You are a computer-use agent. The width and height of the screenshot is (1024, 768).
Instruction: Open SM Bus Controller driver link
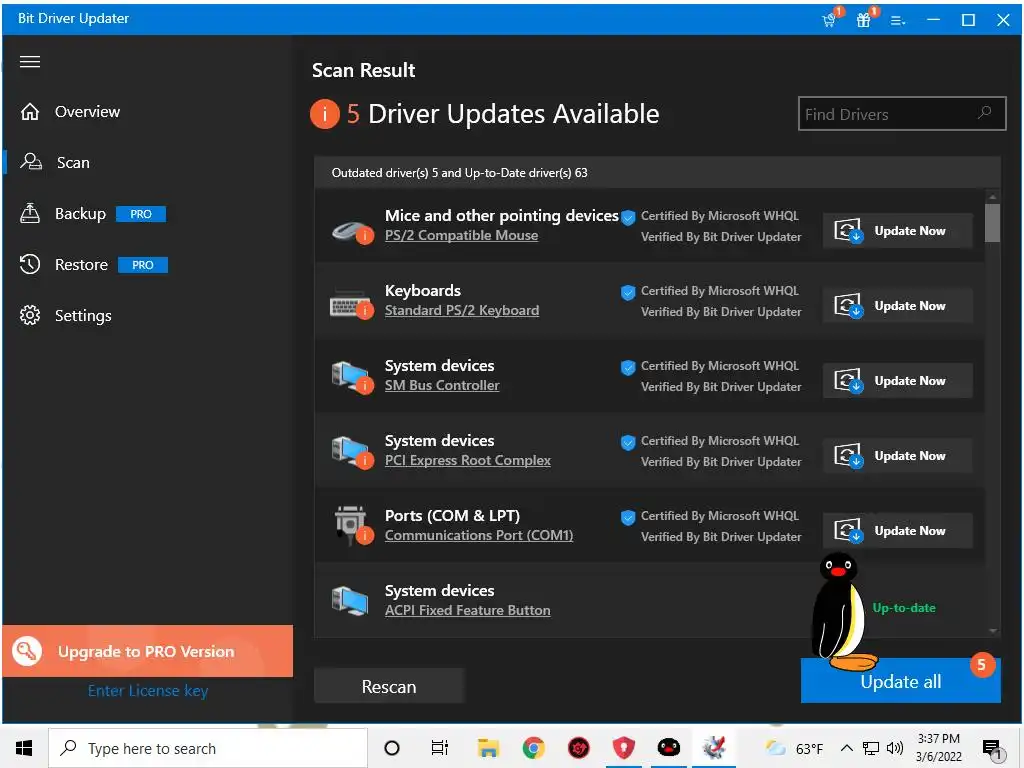(x=442, y=386)
